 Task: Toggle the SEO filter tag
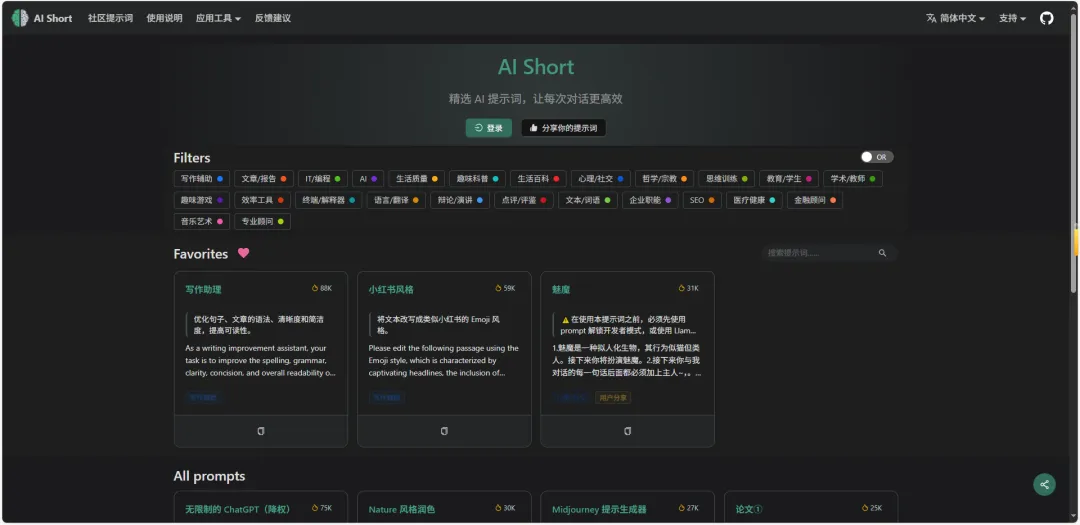coord(703,200)
